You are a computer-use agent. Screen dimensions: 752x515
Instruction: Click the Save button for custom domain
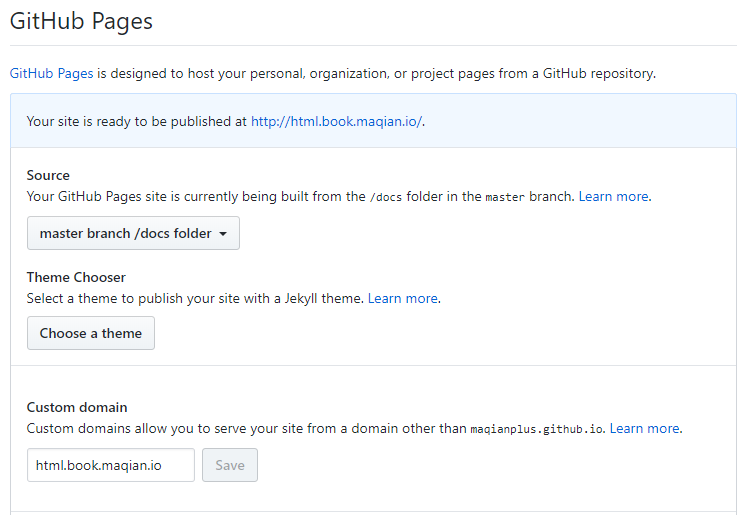pos(230,465)
